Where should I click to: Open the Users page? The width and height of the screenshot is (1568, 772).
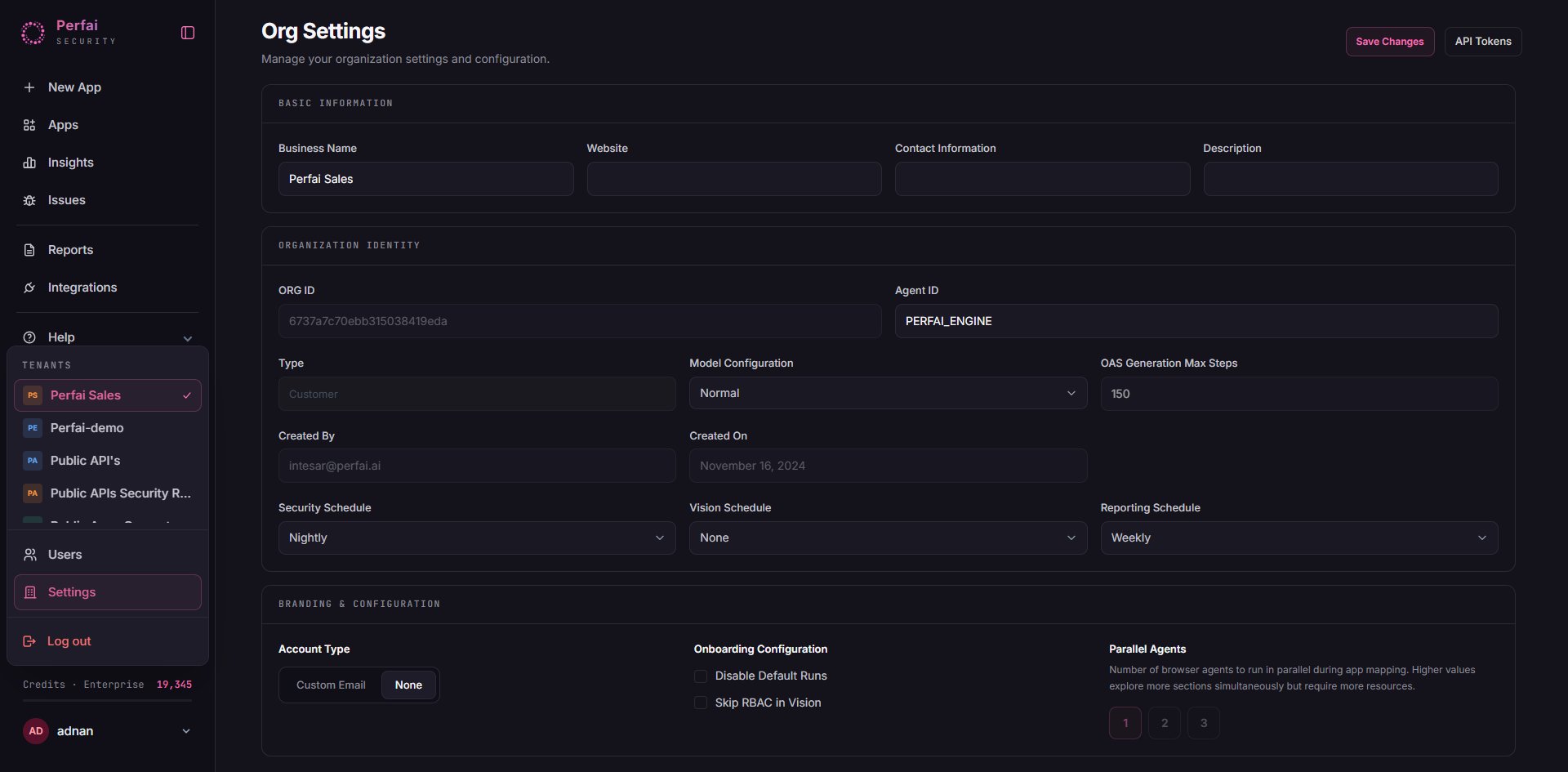click(108, 555)
